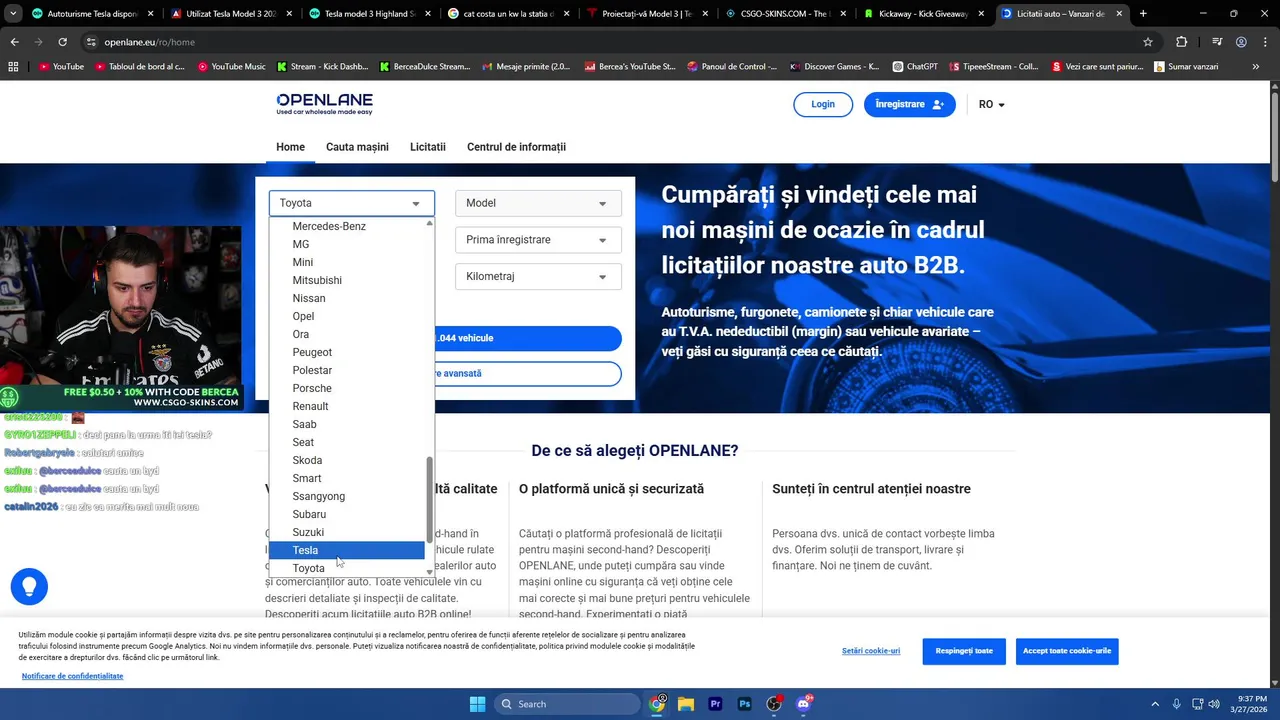
Task: Open Windows Start menu
Action: tap(477, 704)
